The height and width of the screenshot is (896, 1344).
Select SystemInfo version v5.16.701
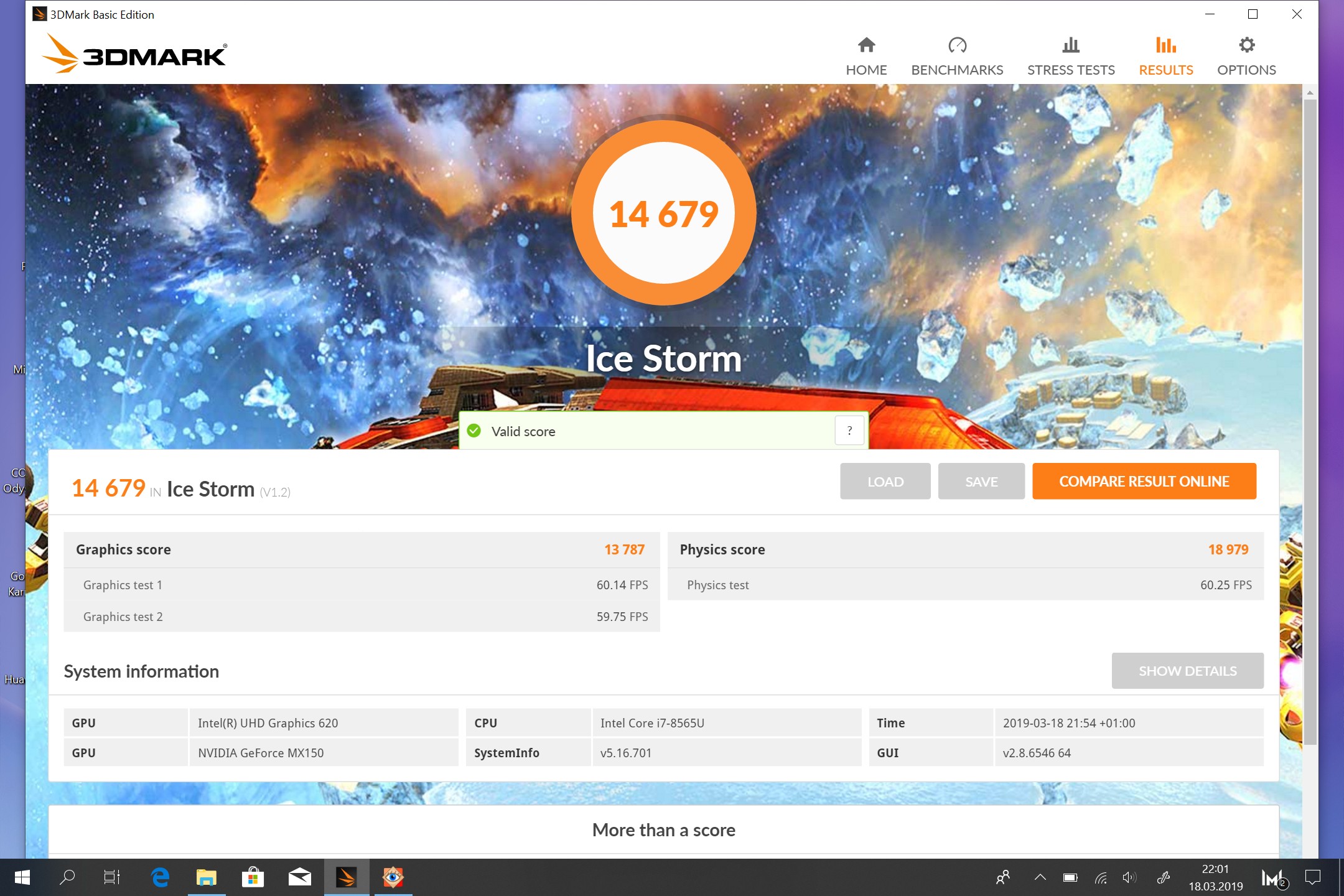[625, 753]
